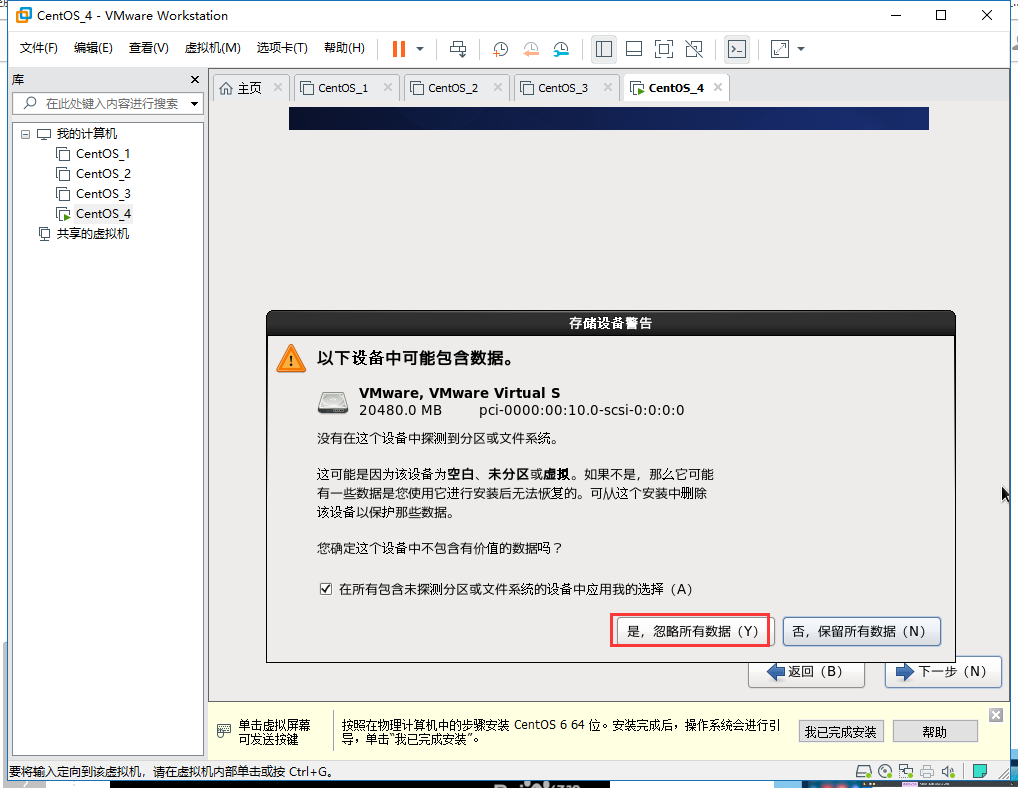Click the console view icon

pos(737,49)
